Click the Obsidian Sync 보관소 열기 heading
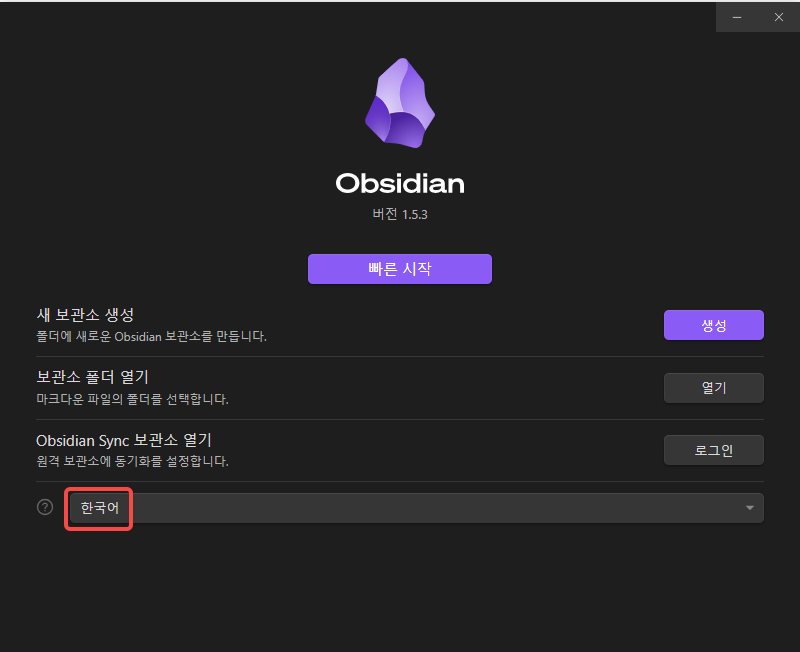The width and height of the screenshot is (800, 652). pyautogui.click(x=123, y=440)
